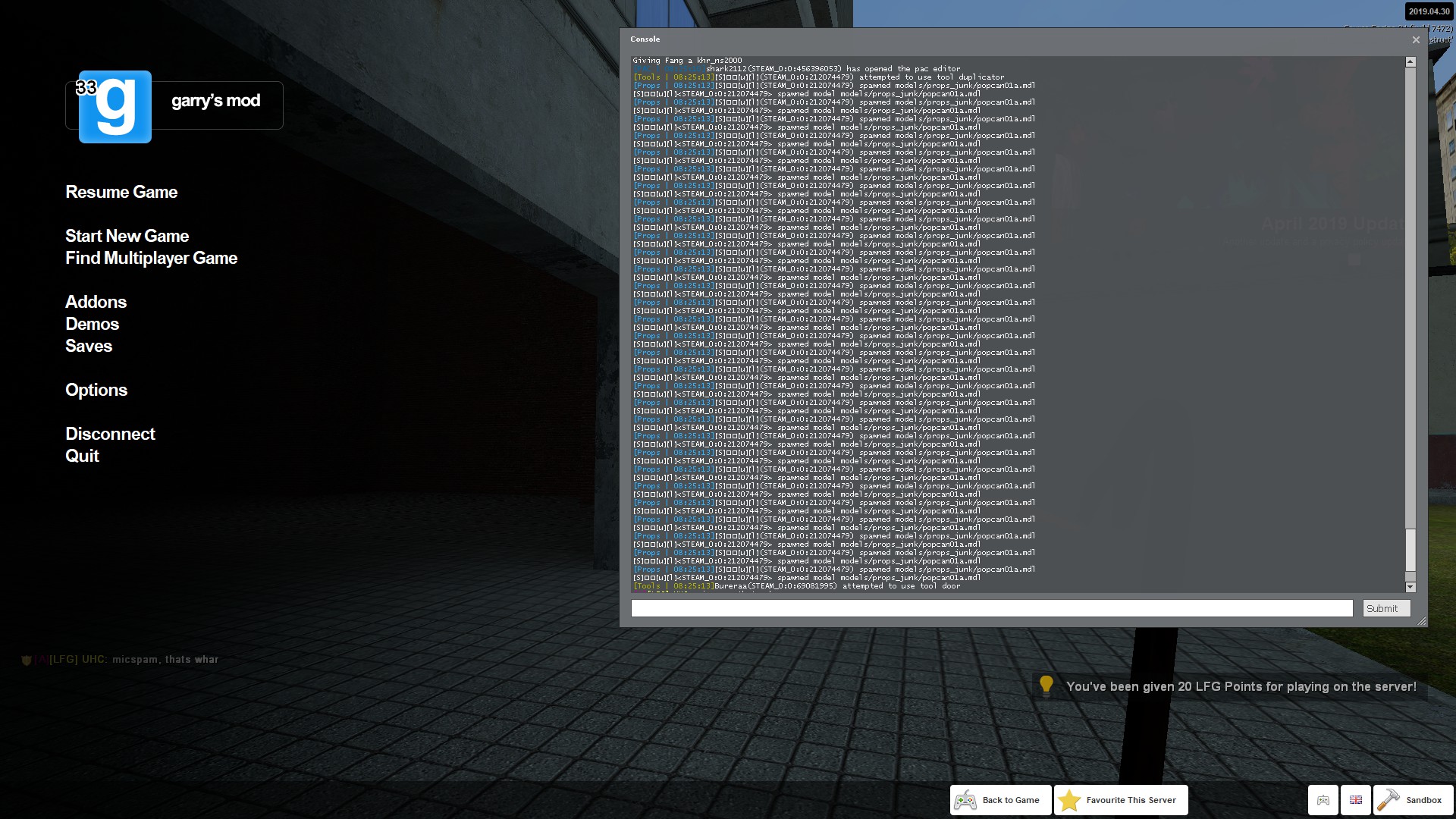This screenshot has height=819, width=1456.
Task: Click the console Submit button
Action: click(x=1386, y=608)
